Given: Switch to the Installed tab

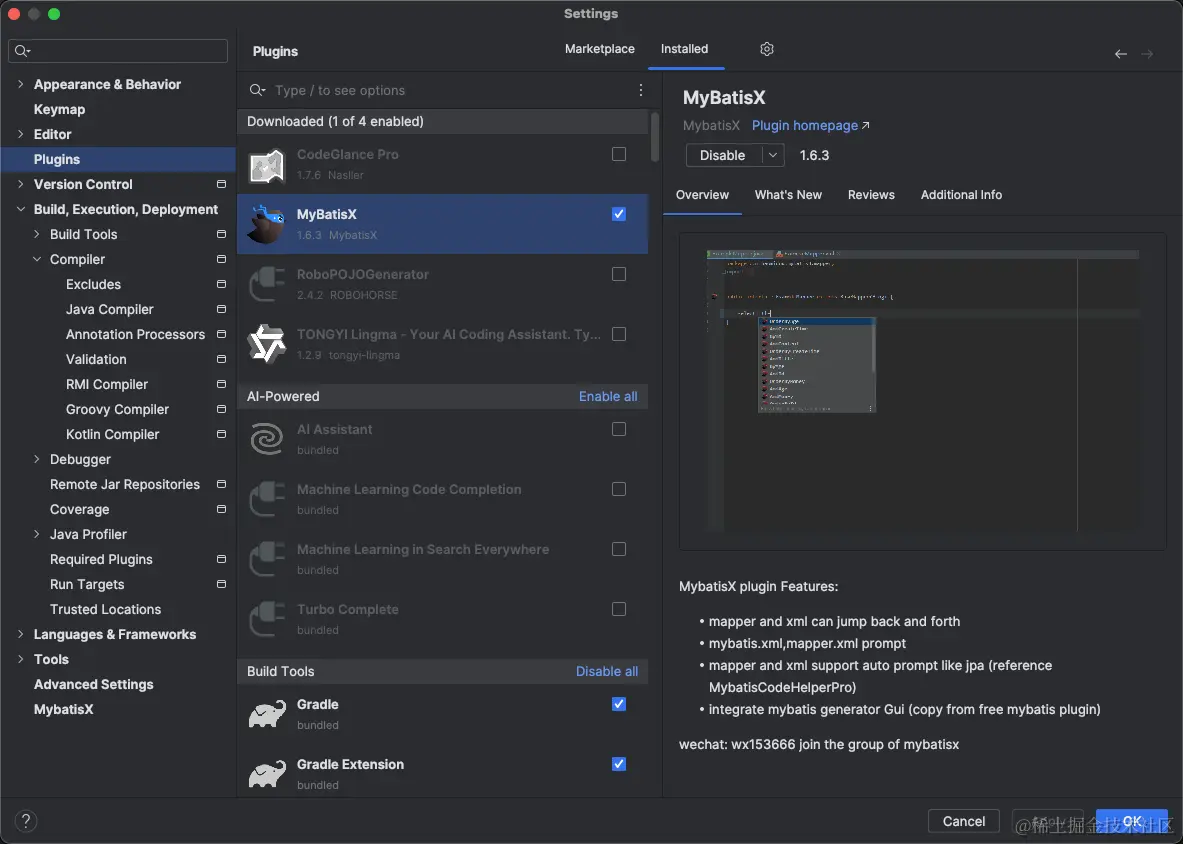Looking at the screenshot, I should (684, 49).
